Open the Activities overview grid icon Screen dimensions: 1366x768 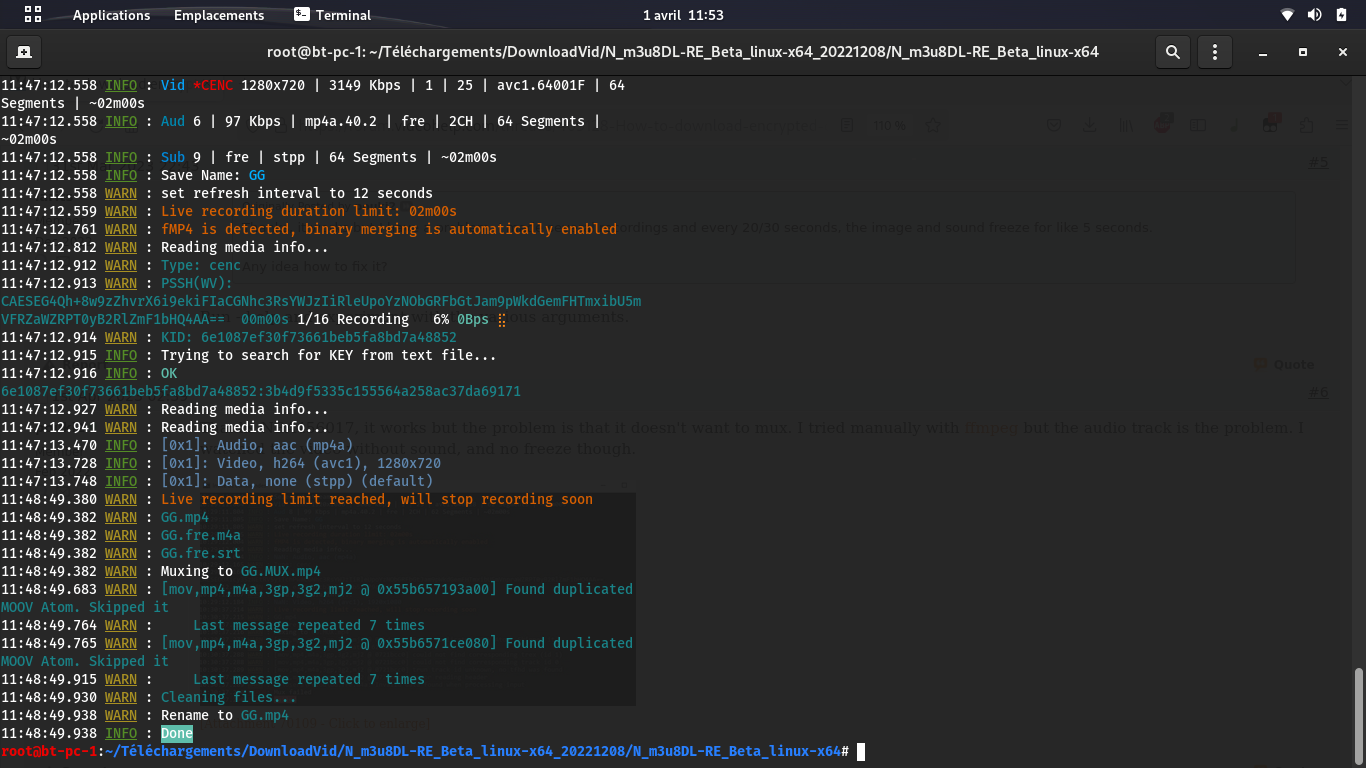33,15
